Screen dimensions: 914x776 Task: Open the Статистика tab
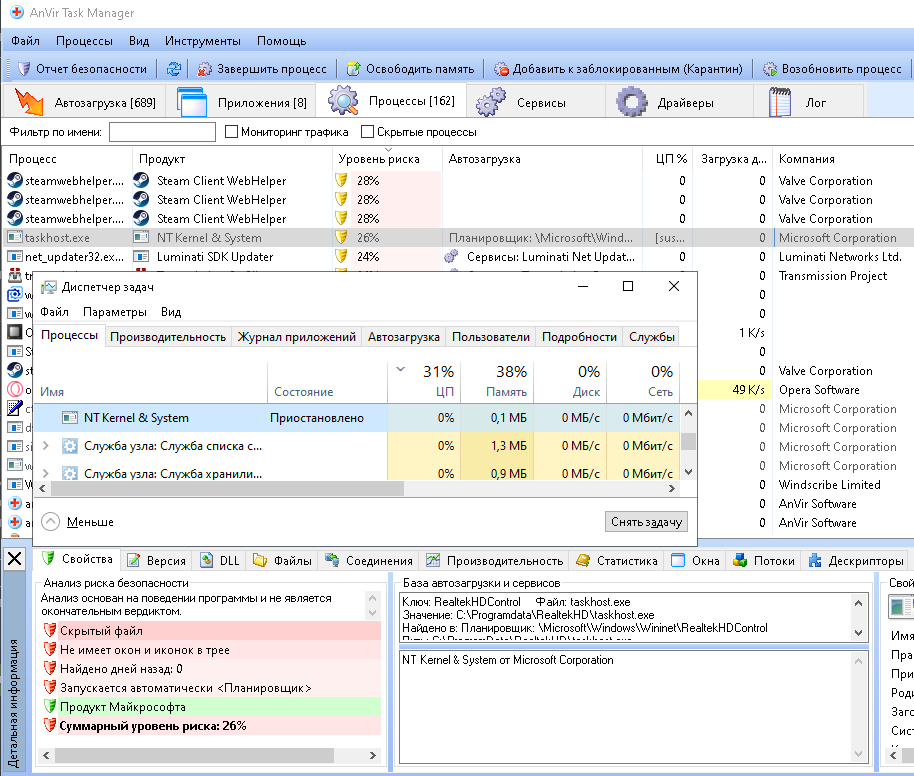click(x=617, y=560)
